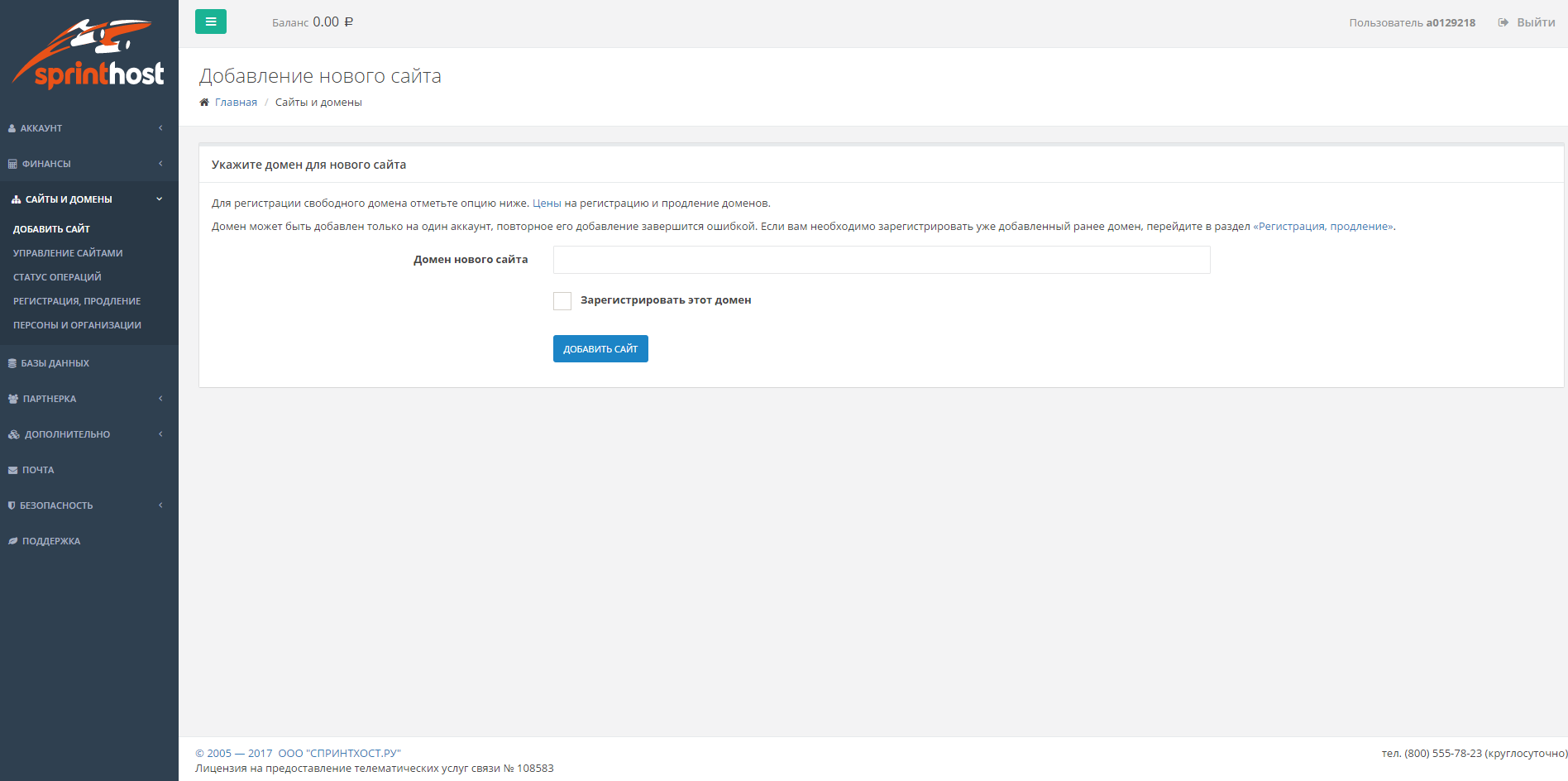Click the sign-out icon next to Выйти
The image size is (1568, 781).
coord(1503,22)
